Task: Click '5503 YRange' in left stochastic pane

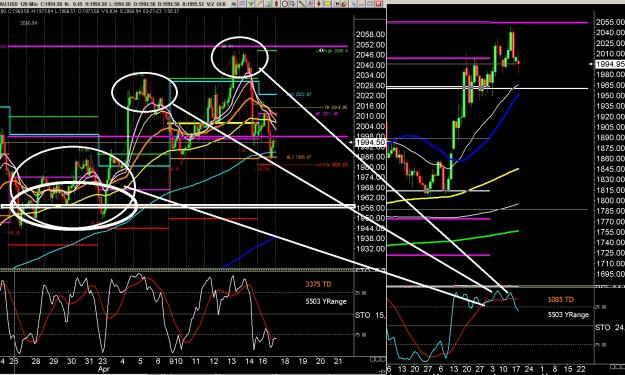Action: click(x=326, y=301)
